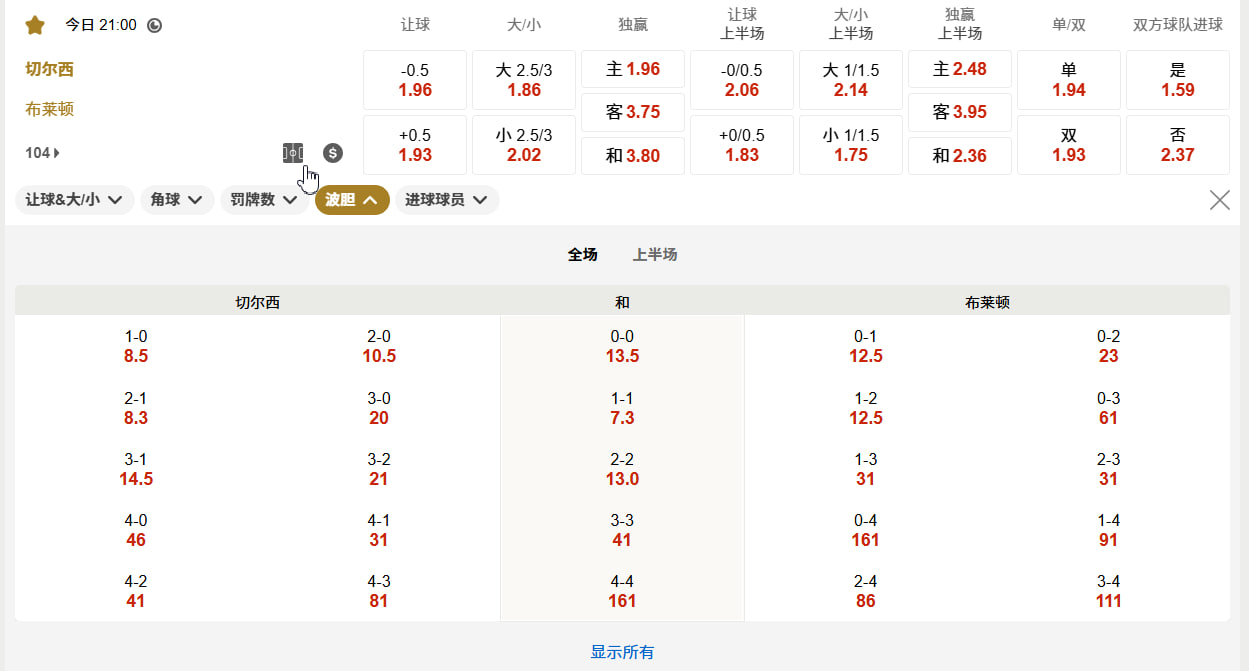Open the 切尔西 team link
This screenshot has width=1249, height=671.
click(x=49, y=69)
